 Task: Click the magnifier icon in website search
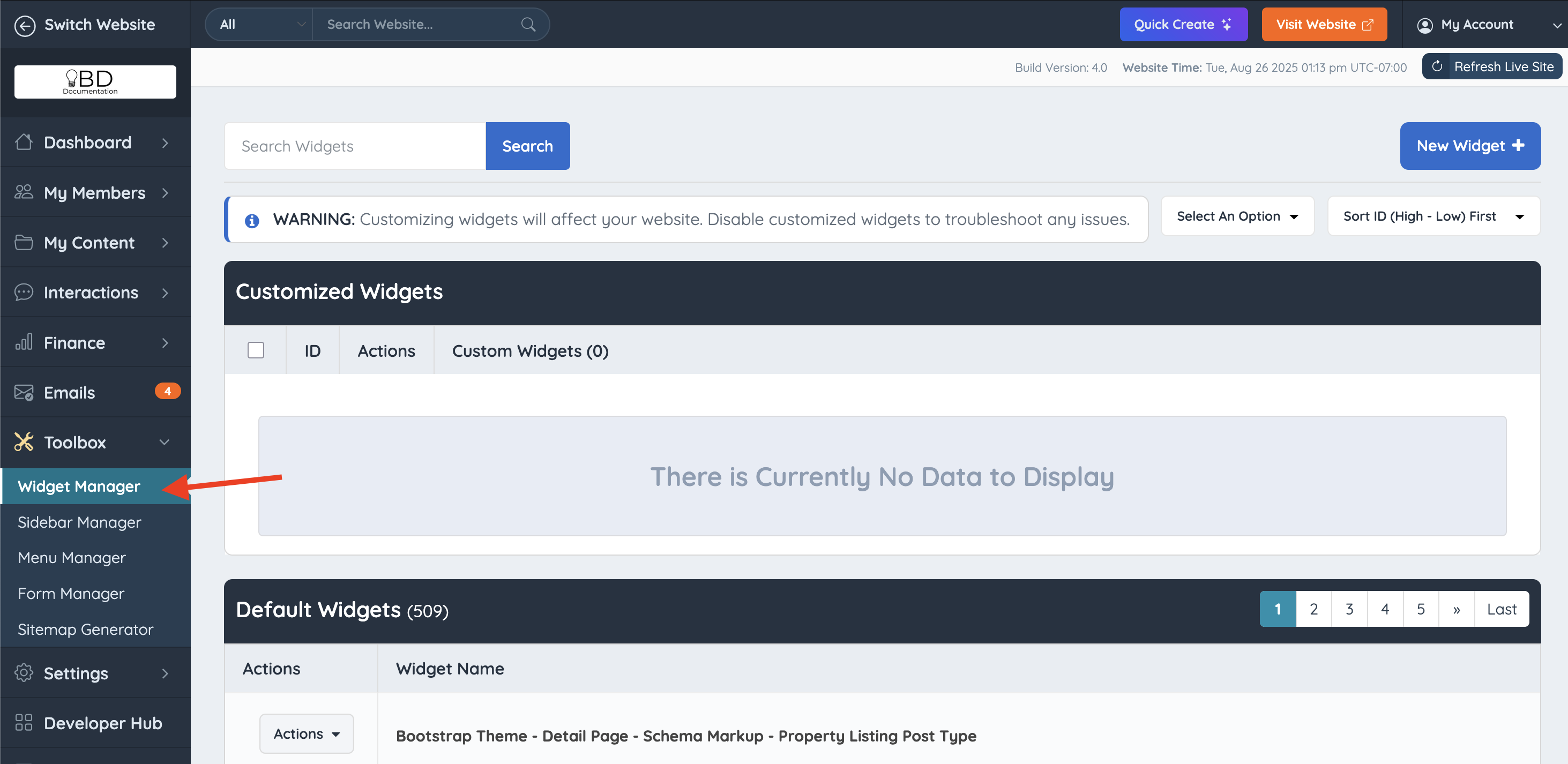528,24
